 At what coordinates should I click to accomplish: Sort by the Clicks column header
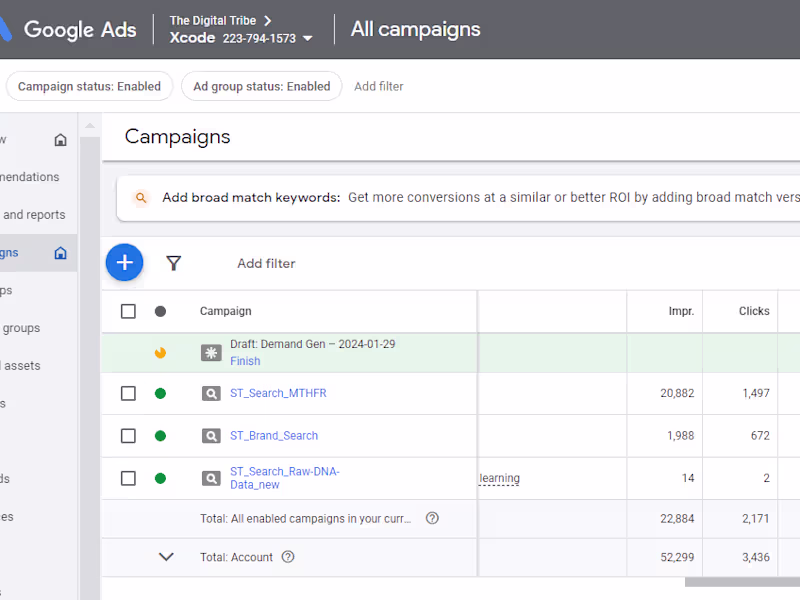(754, 311)
